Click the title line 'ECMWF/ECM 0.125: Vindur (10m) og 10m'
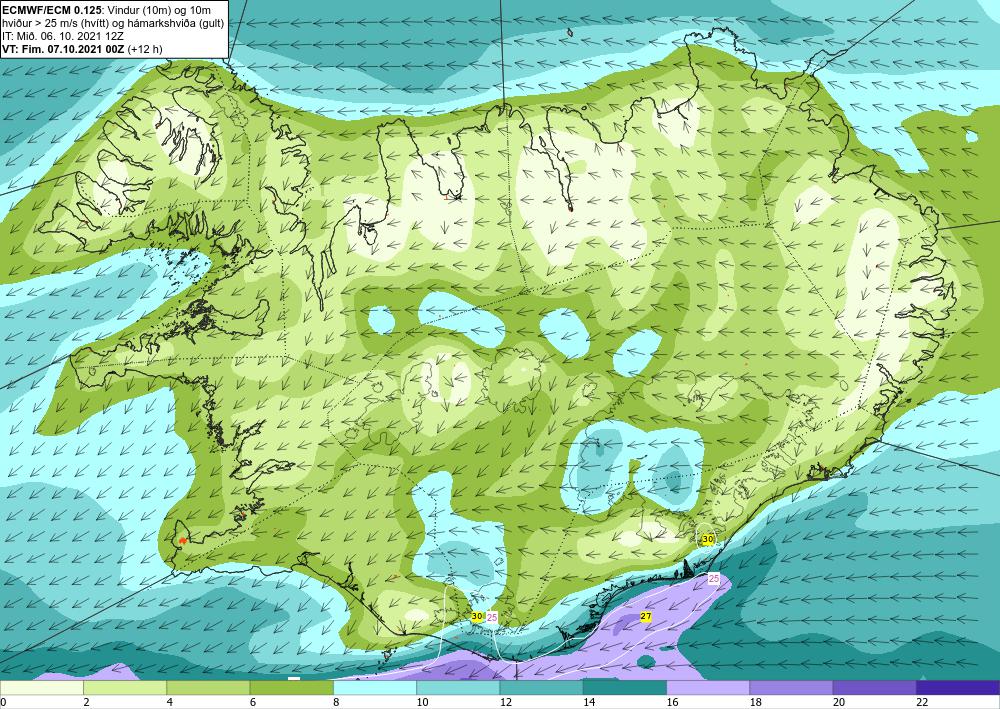 click(107, 10)
